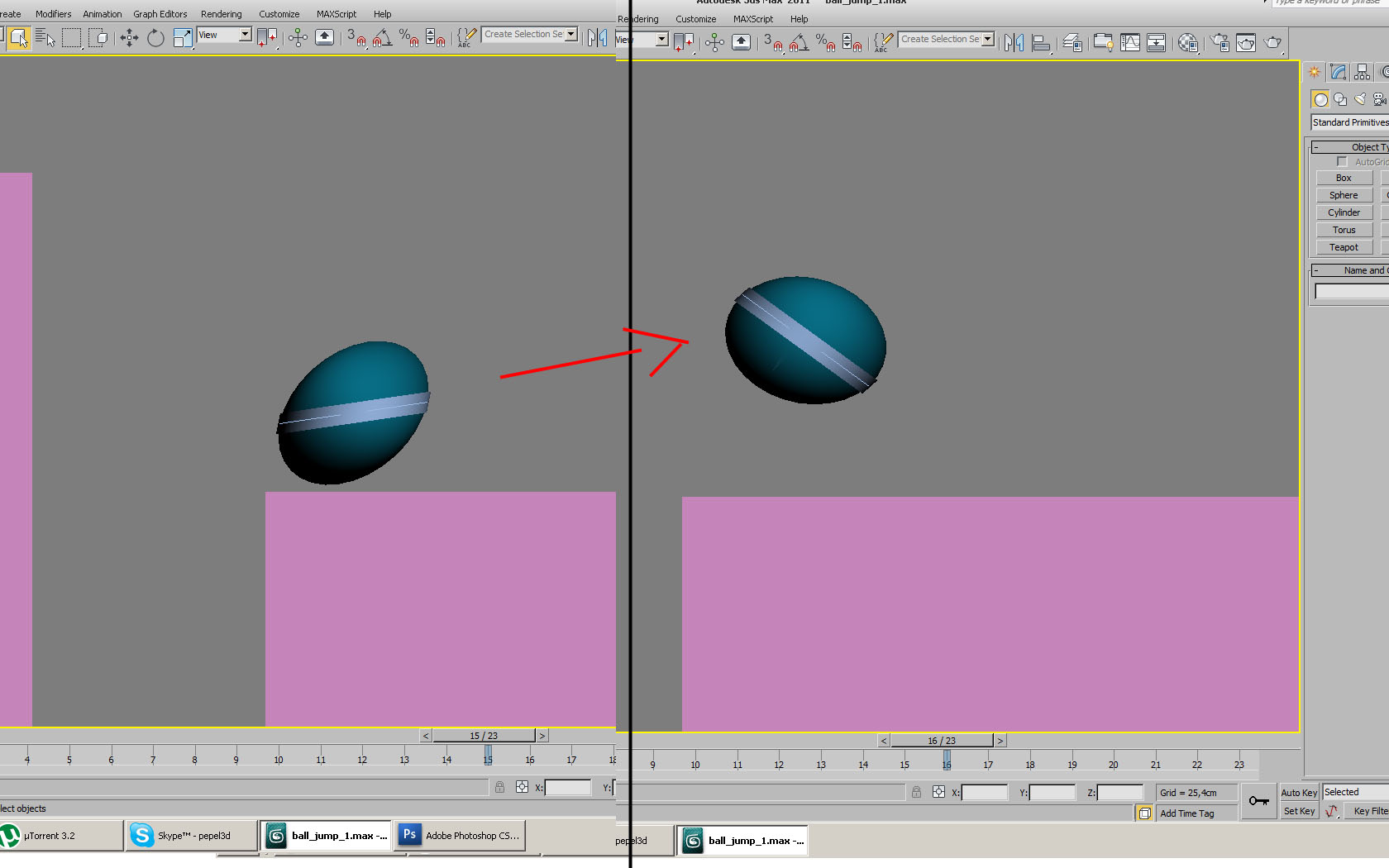Open the Render Setup dialog icon

pos(1220,43)
